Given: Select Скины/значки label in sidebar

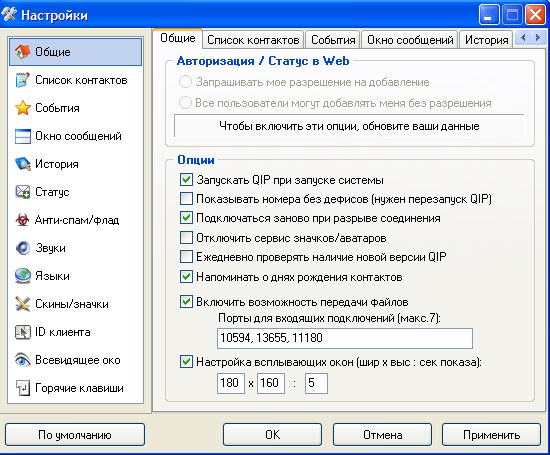Looking at the screenshot, I should [72, 304].
